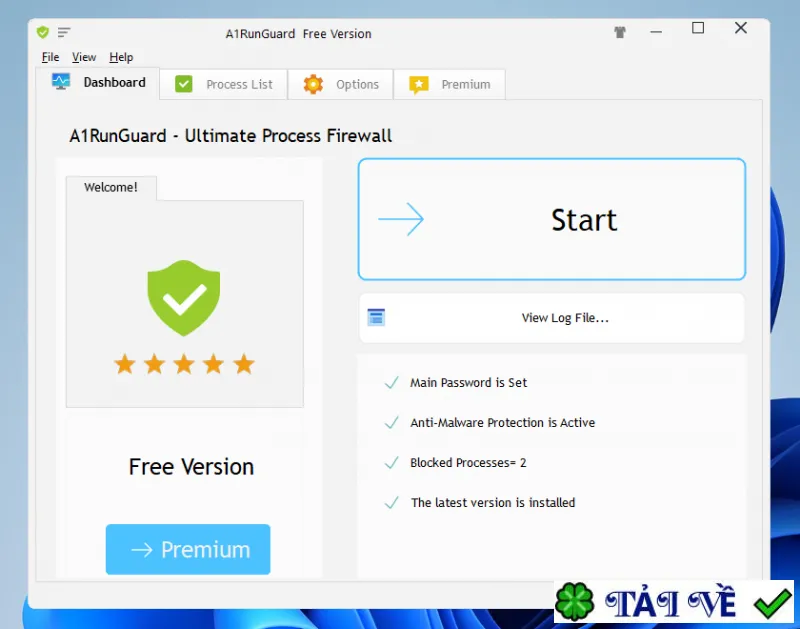The image size is (800, 629).
Task: Click the Free Version label
Action: [191, 467]
